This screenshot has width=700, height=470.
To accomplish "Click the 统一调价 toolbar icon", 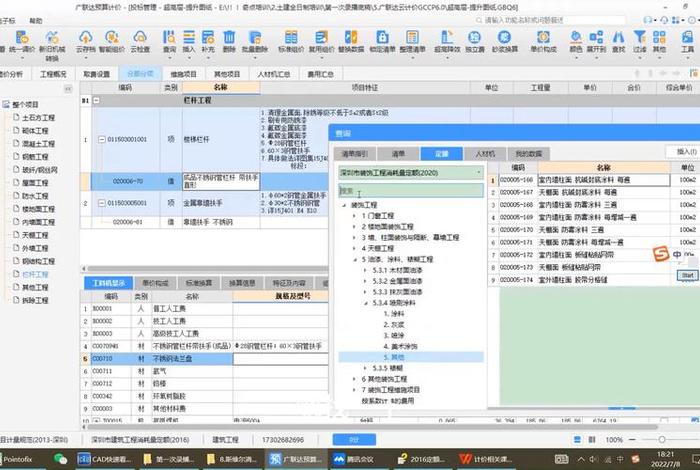I will point(21,42).
